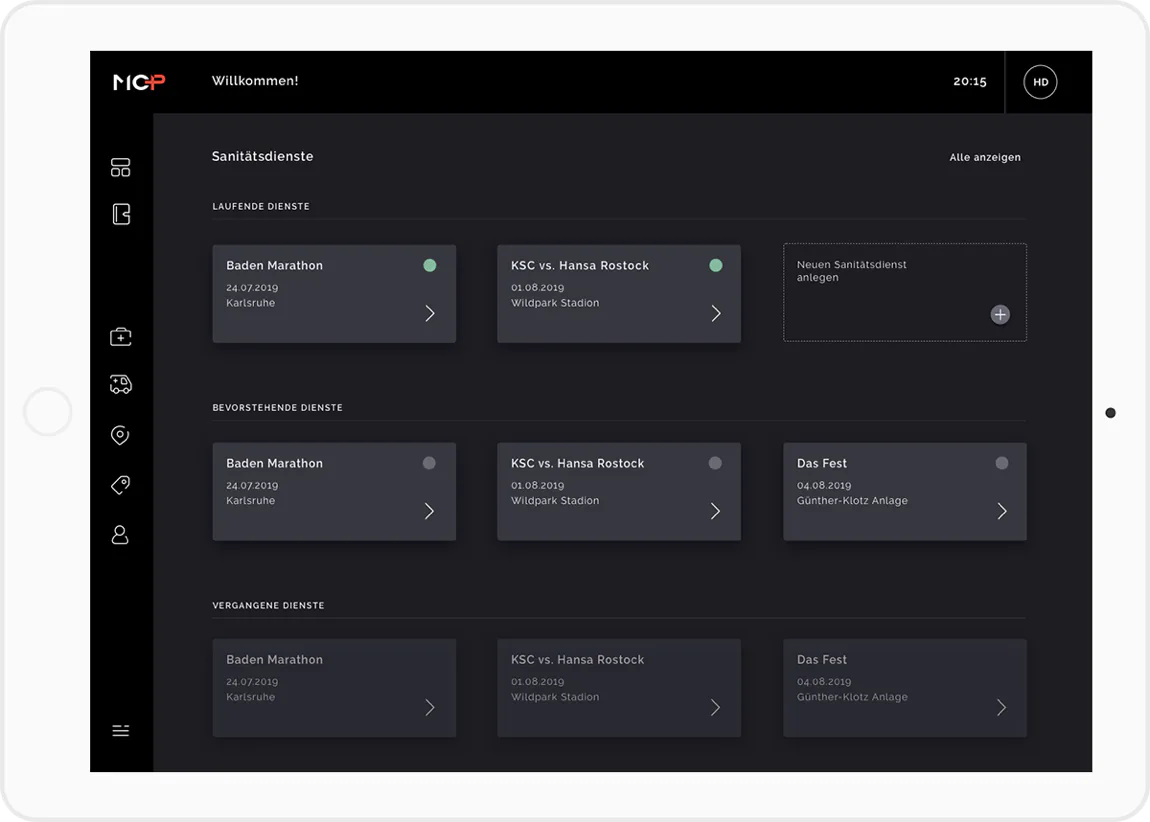Open running Baden Marathon via its chevron arrow

[430, 314]
